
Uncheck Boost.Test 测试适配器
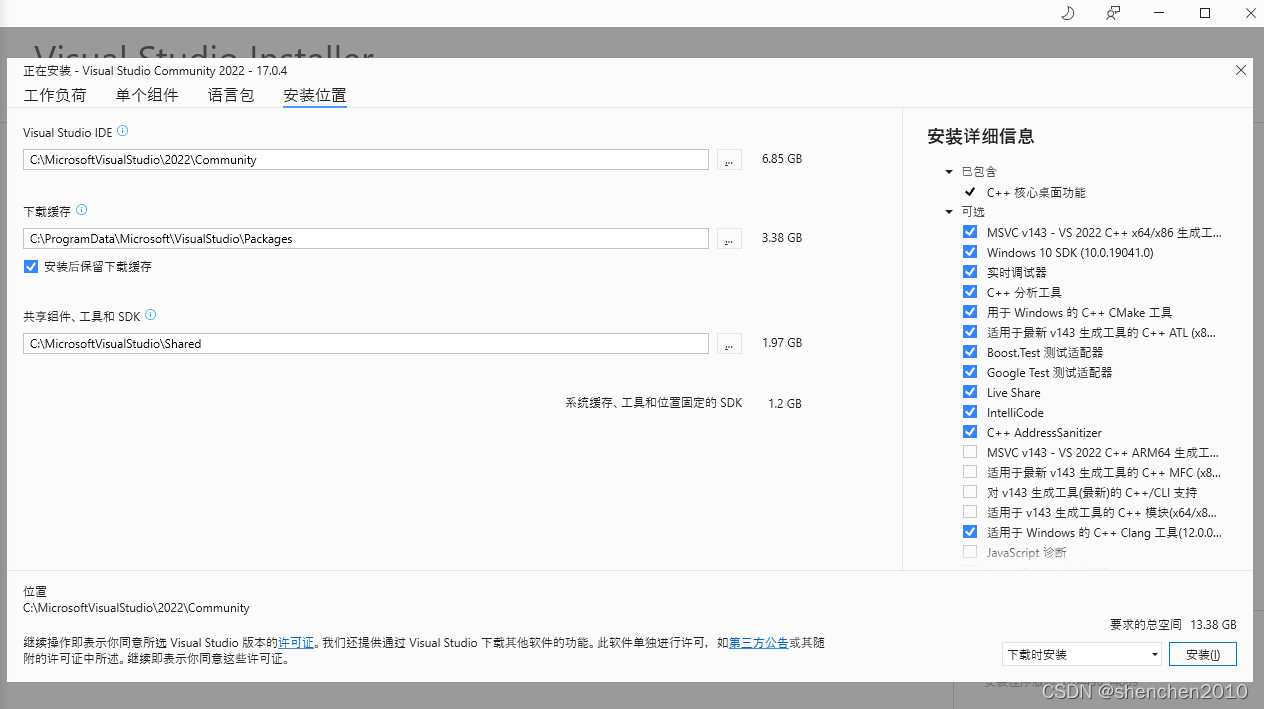coord(970,352)
